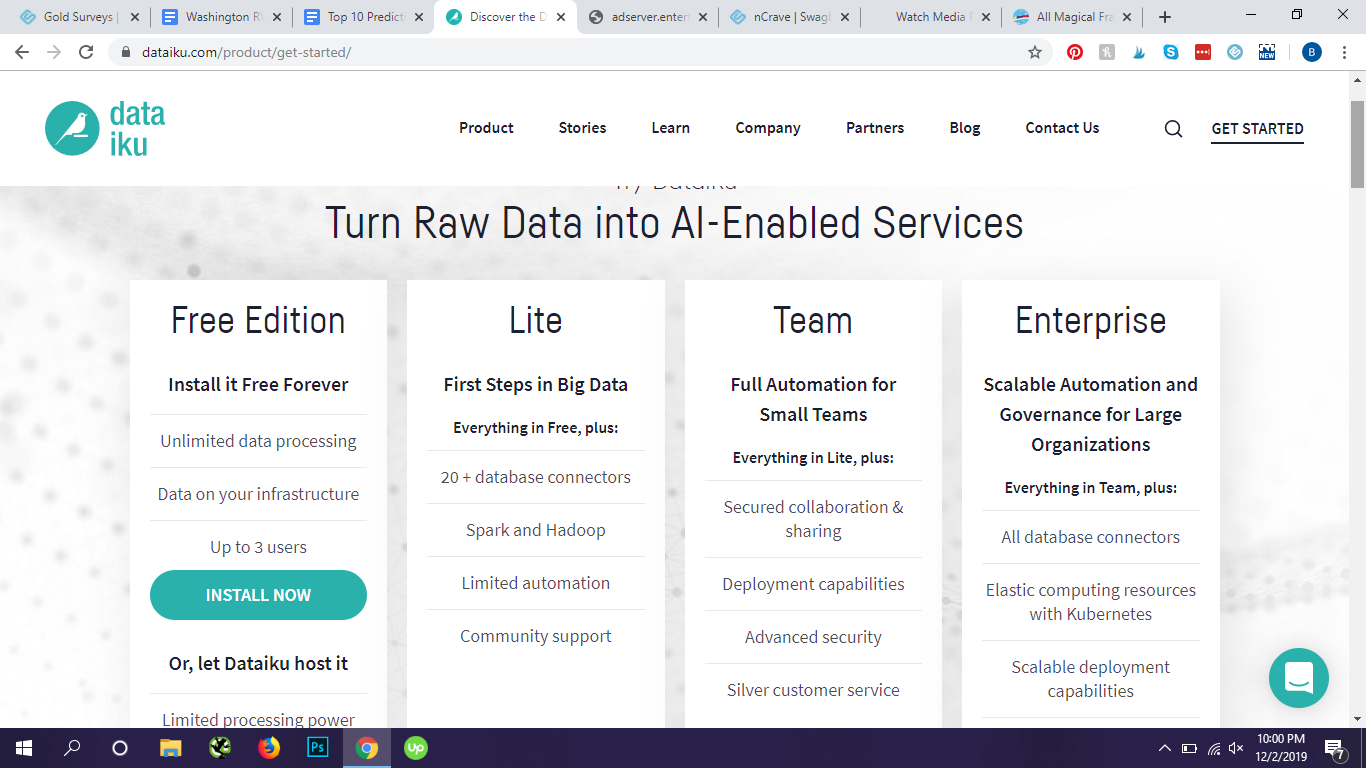Click the volume muted tray icon
The width and height of the screenshot is (1366, 768).
[x=1237, y=748]
